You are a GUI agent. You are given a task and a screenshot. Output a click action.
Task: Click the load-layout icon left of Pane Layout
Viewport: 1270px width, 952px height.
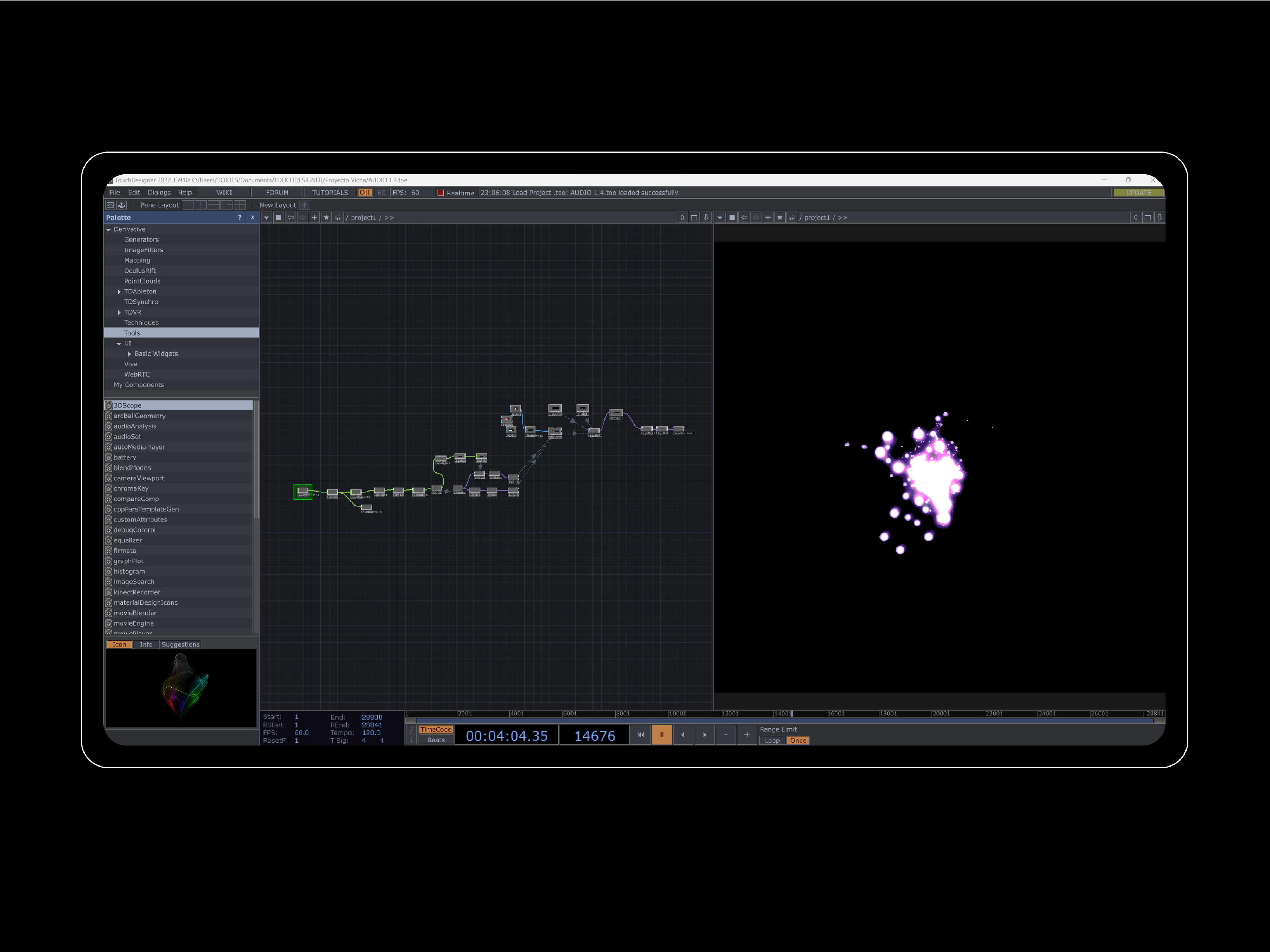click(x=110, y=205)
